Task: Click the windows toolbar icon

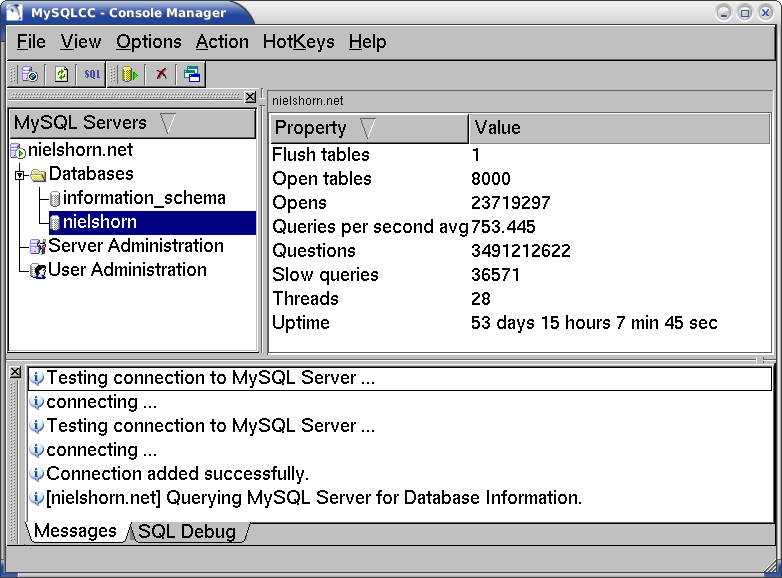Action: 192,75
